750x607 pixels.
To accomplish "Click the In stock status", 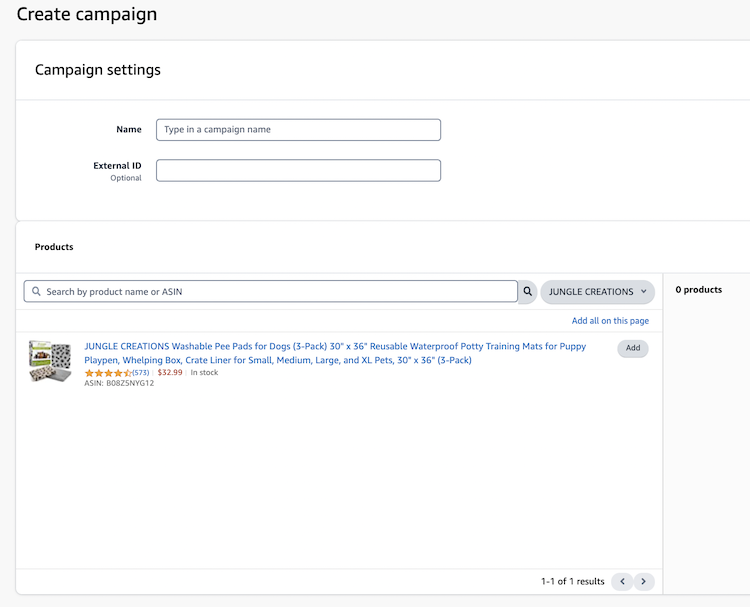I will (204, 372).
